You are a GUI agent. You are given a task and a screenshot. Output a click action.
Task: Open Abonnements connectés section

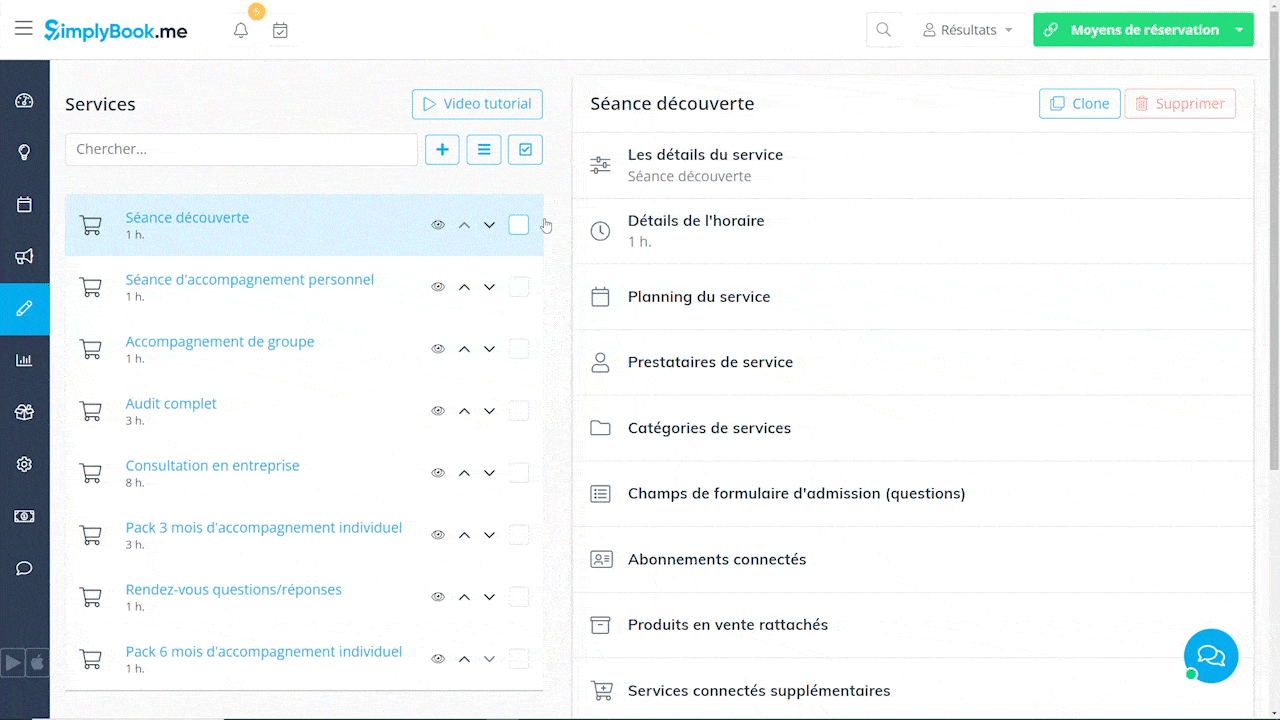pos(912,559)
